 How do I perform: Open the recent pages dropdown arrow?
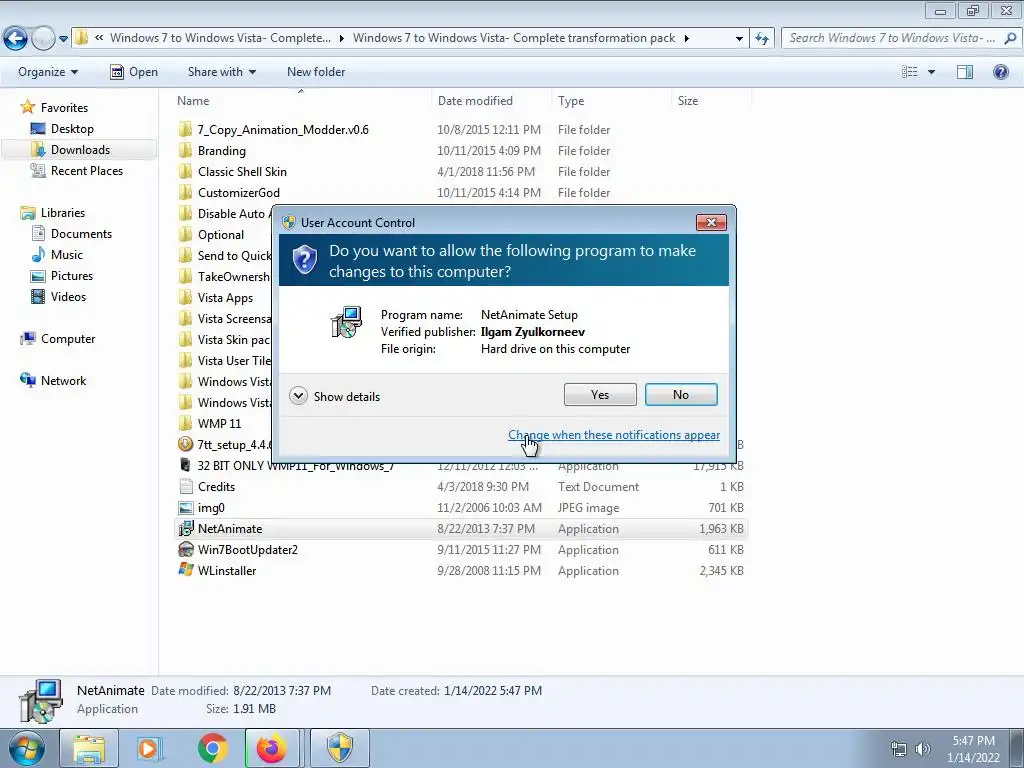(x=63, y=39)
